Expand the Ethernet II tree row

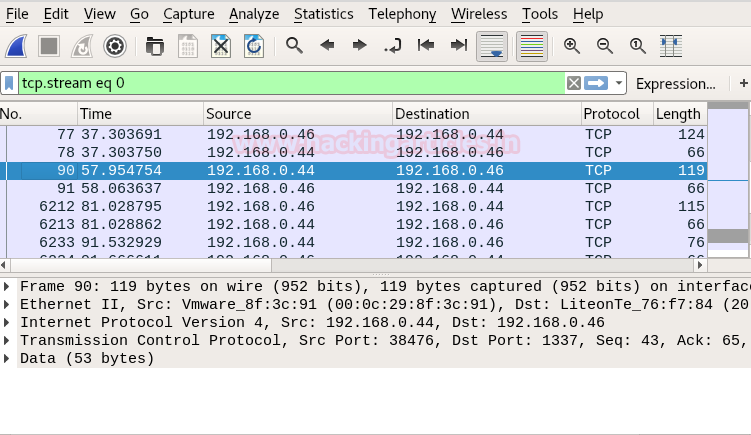[8, 304]
